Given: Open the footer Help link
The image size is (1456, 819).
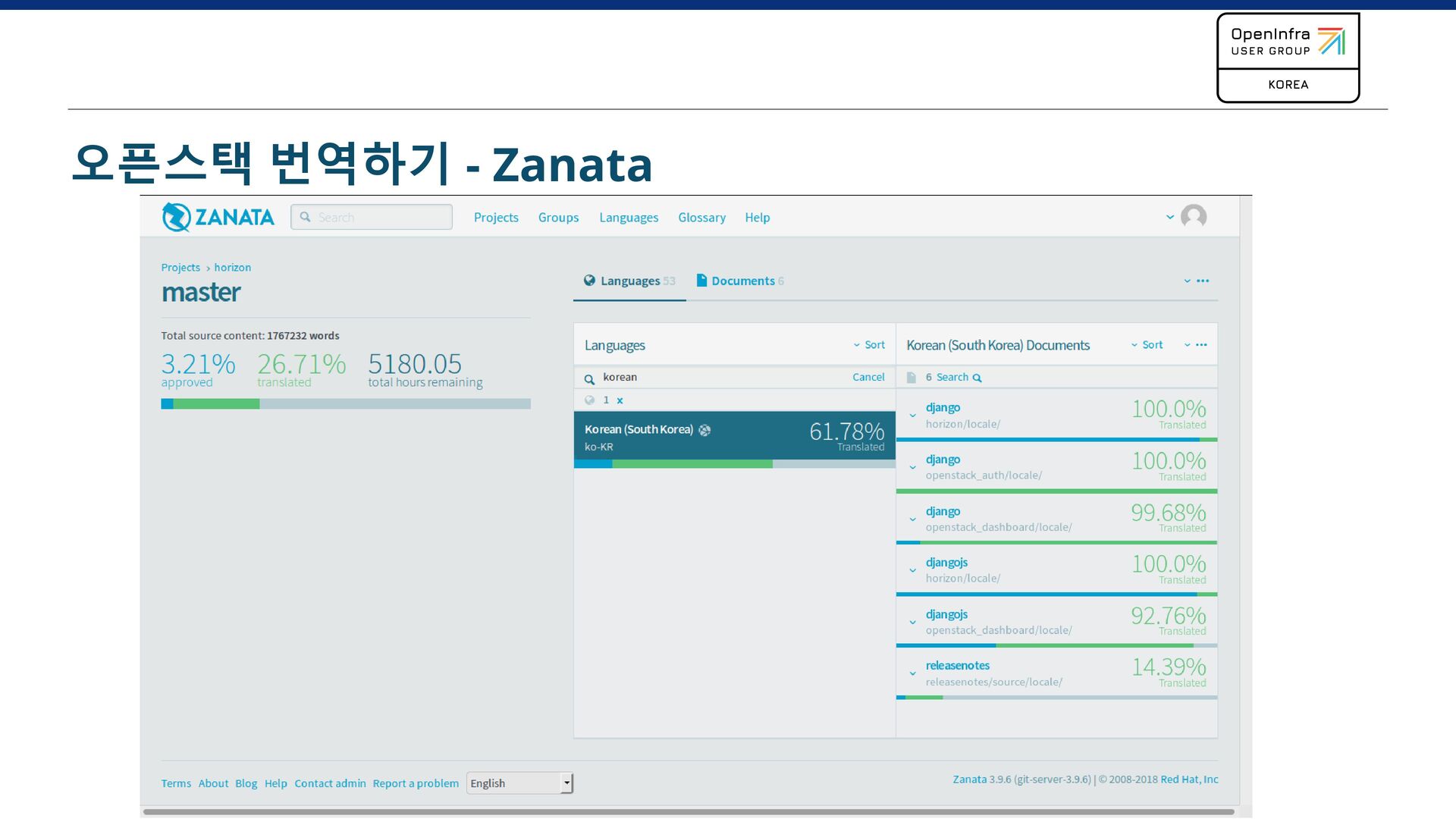Looking at the screenshot, I should click(275, 783).
